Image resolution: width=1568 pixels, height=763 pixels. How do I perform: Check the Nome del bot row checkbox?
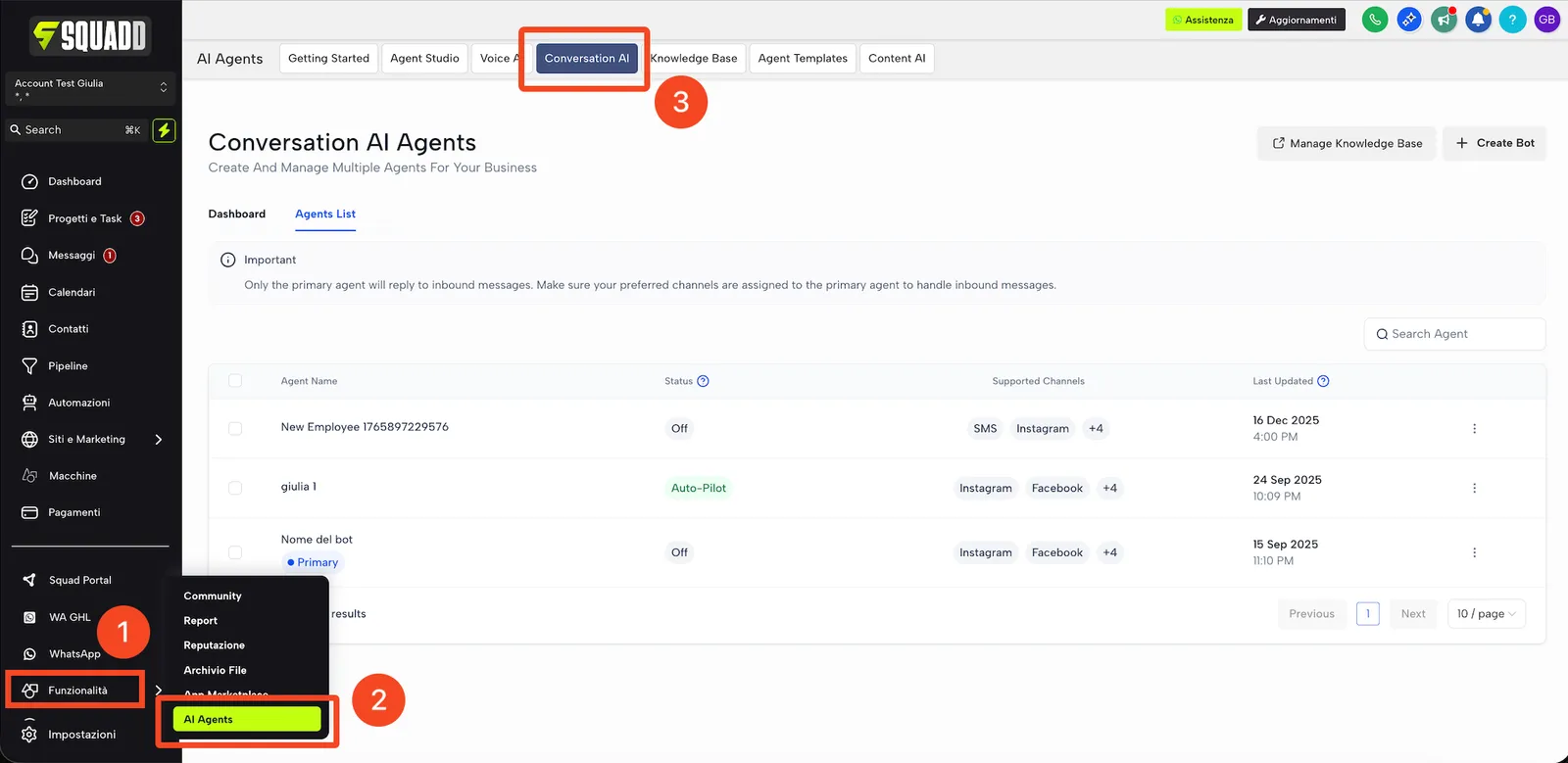pos(235,552)
